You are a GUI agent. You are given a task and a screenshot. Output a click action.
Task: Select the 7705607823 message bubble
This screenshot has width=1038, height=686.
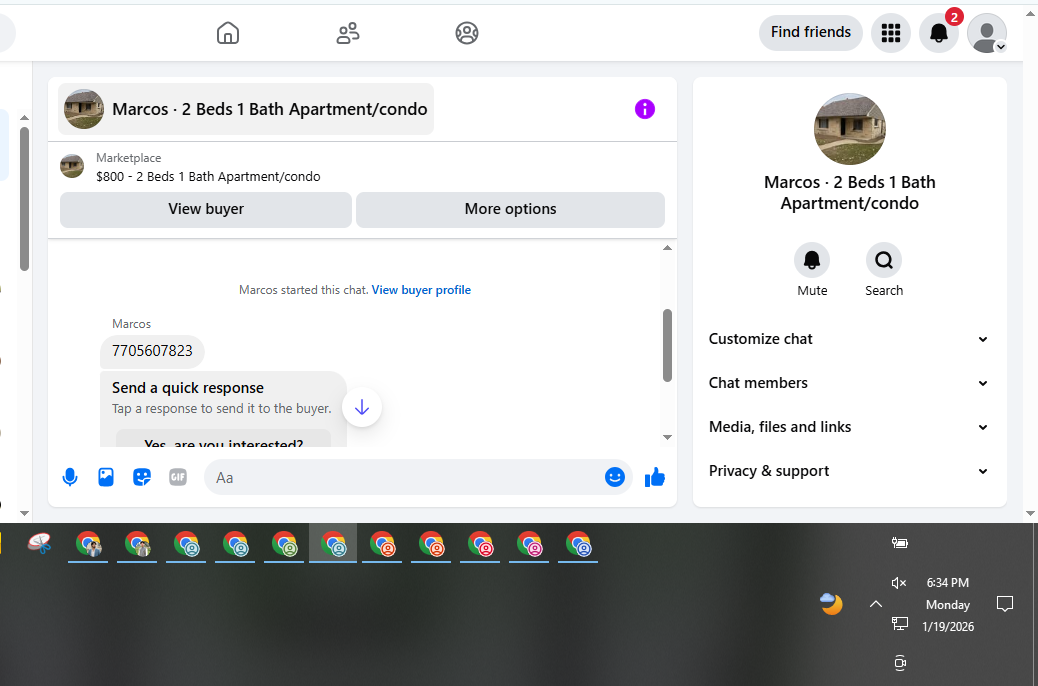(152, 351)
